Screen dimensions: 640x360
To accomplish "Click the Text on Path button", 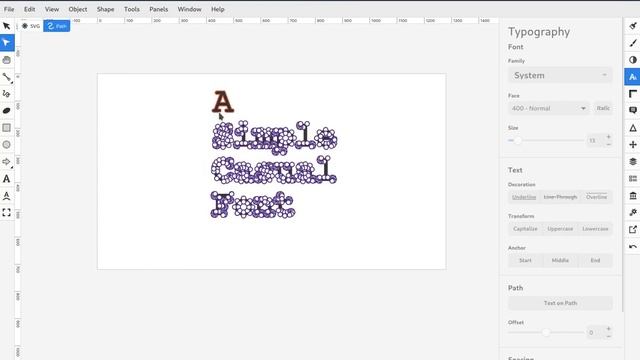I will click(560, 303).
